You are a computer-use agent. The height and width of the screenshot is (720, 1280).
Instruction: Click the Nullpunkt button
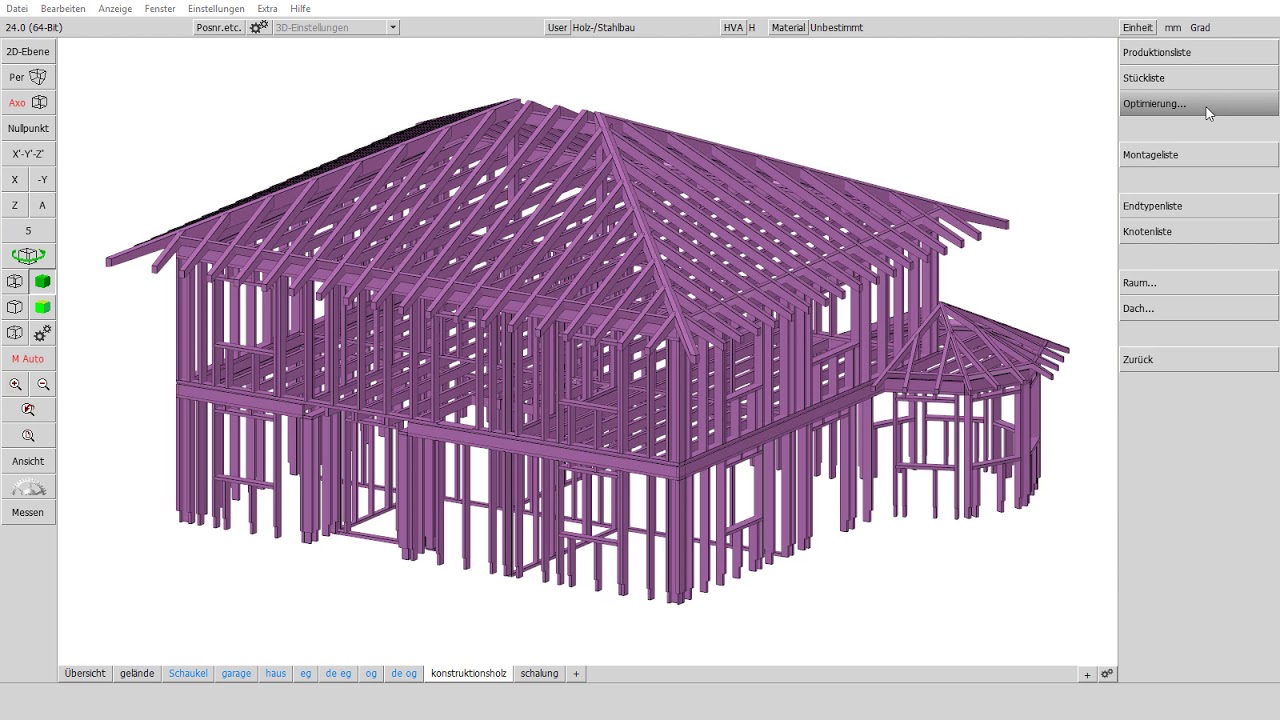(28, 128)
